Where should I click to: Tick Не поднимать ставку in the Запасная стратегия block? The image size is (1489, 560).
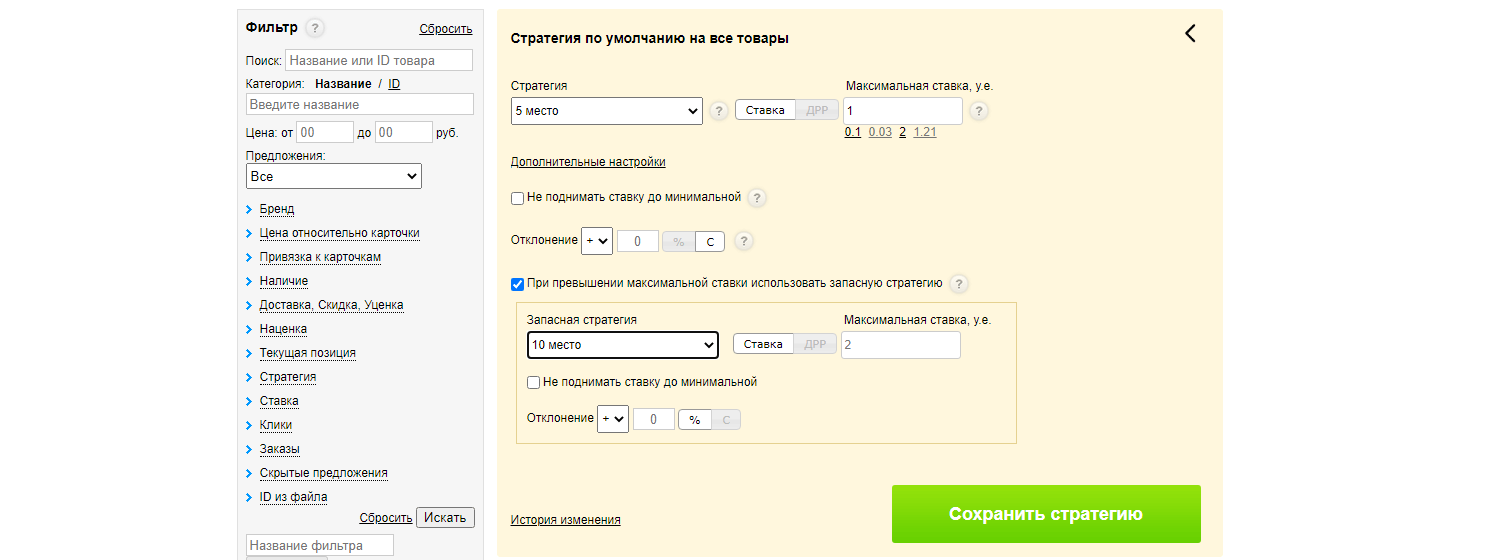tap(533, 382)
